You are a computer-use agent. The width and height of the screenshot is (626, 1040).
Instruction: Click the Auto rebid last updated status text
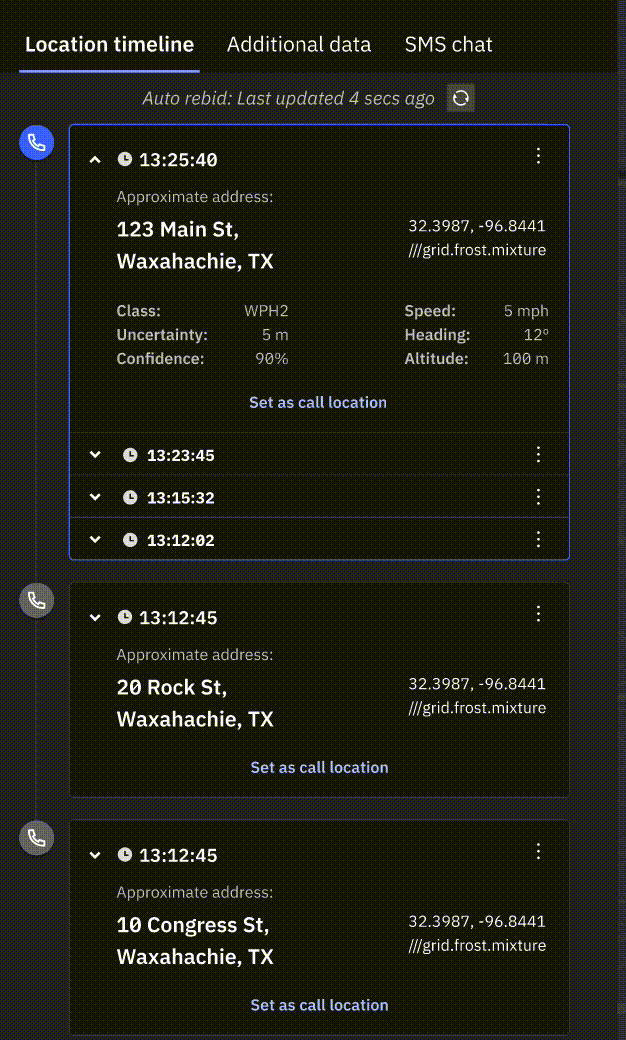tap(288, 99)
